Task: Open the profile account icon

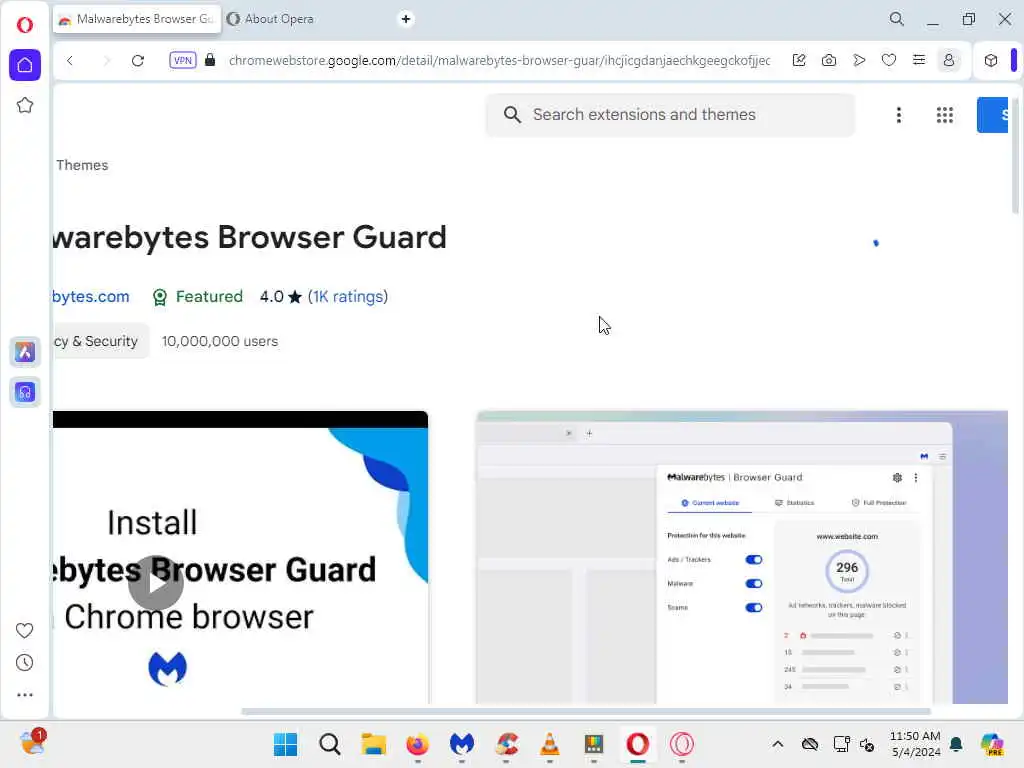Action: coord(949,60)
